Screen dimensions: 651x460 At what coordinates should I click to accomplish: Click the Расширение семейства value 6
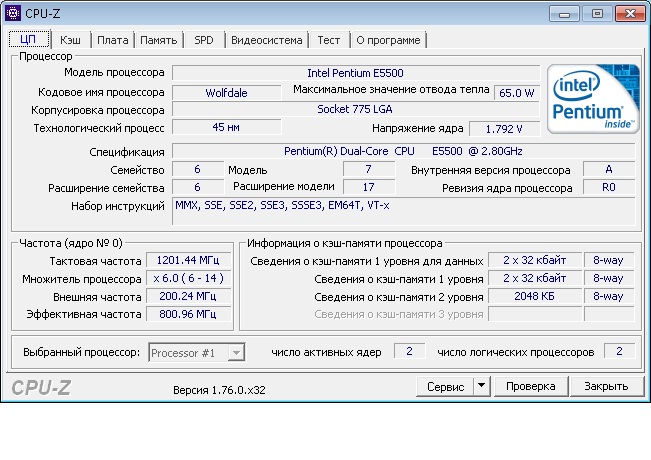(198, 187)
